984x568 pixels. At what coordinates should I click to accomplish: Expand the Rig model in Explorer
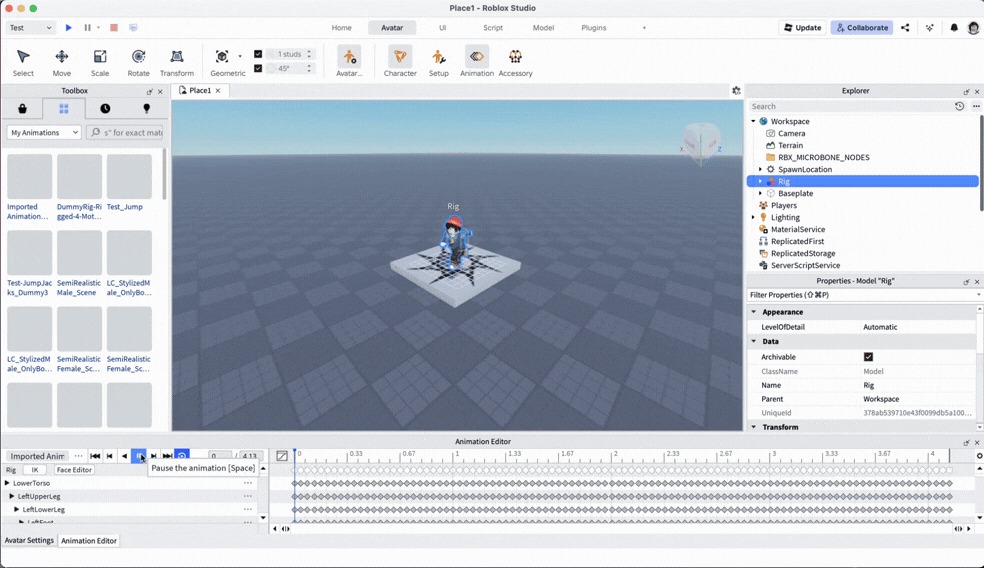761,181
